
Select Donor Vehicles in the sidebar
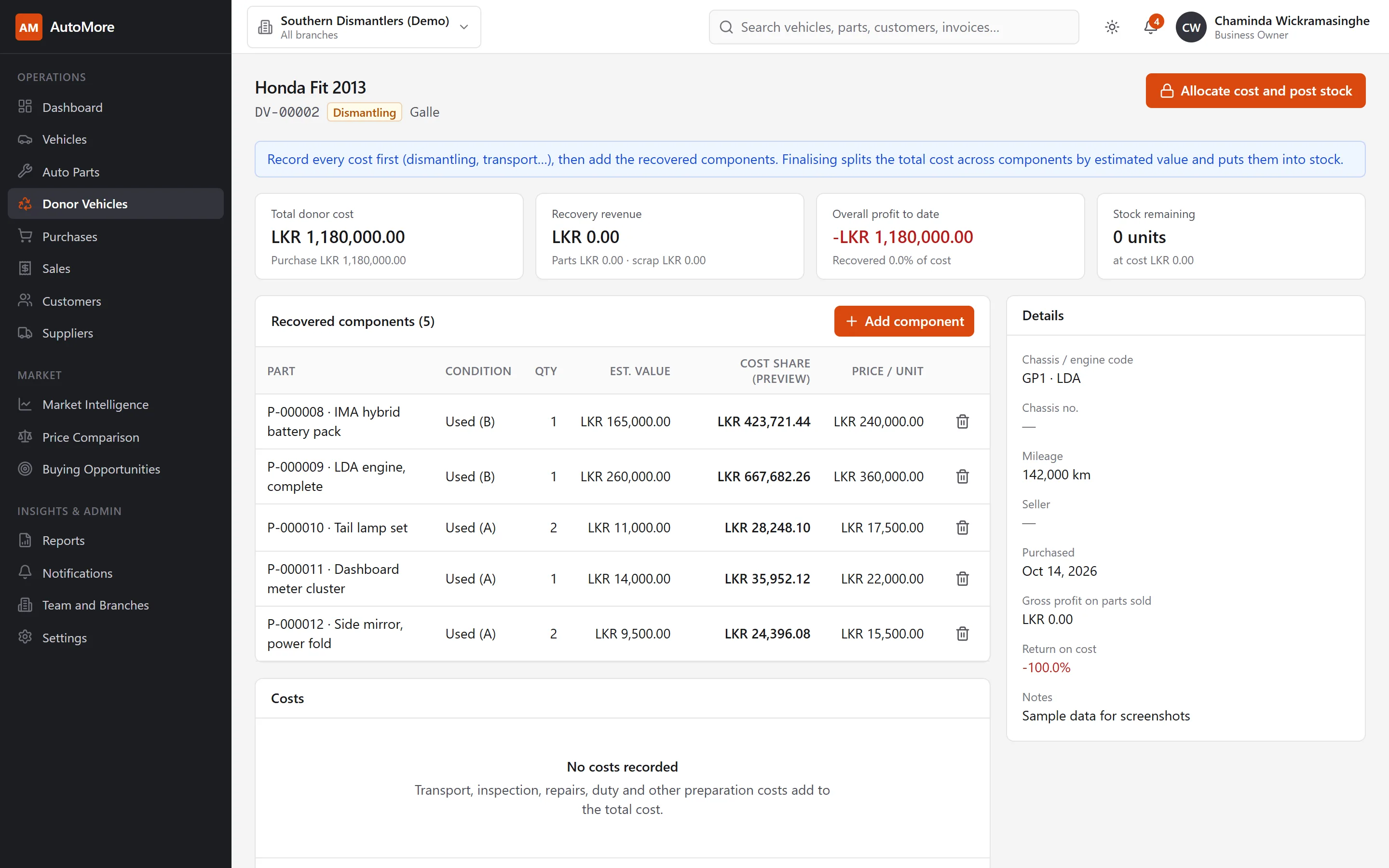coord(115,204)
